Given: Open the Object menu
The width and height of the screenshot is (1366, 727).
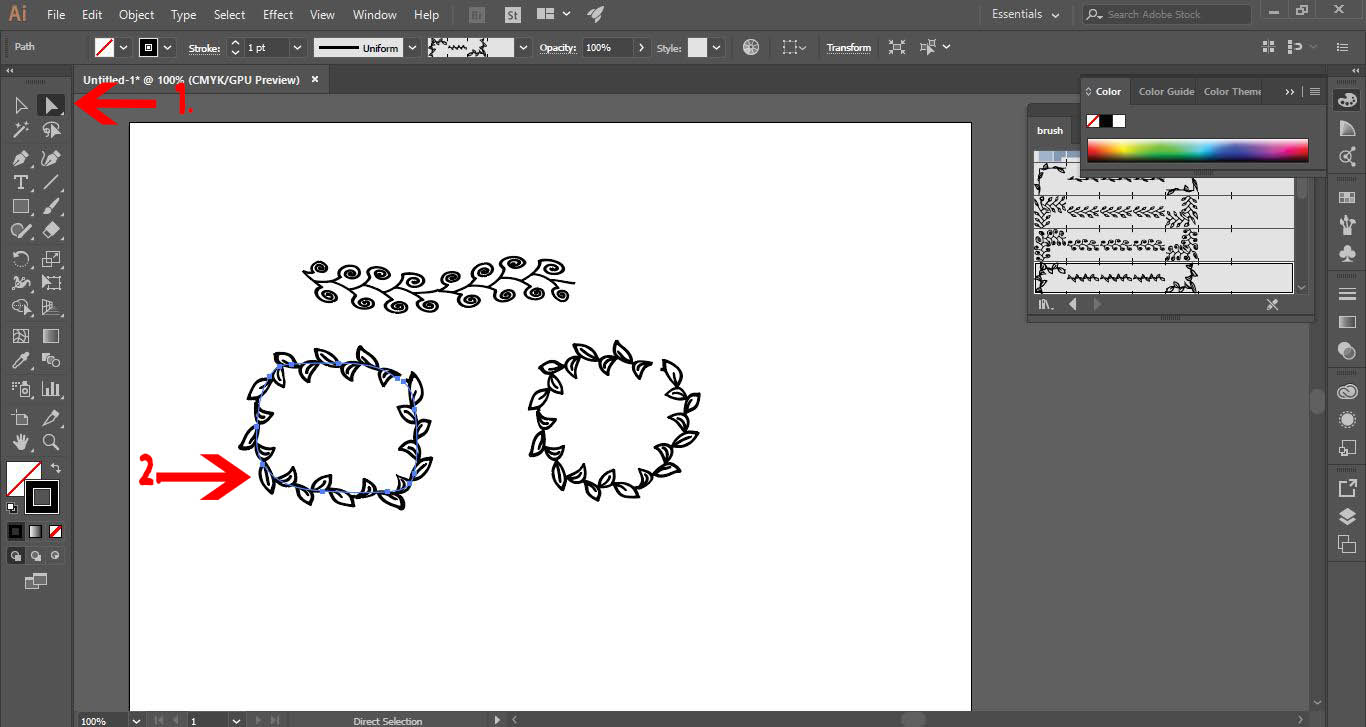Looking at the screenshot, I should click(x=136, y=14).
